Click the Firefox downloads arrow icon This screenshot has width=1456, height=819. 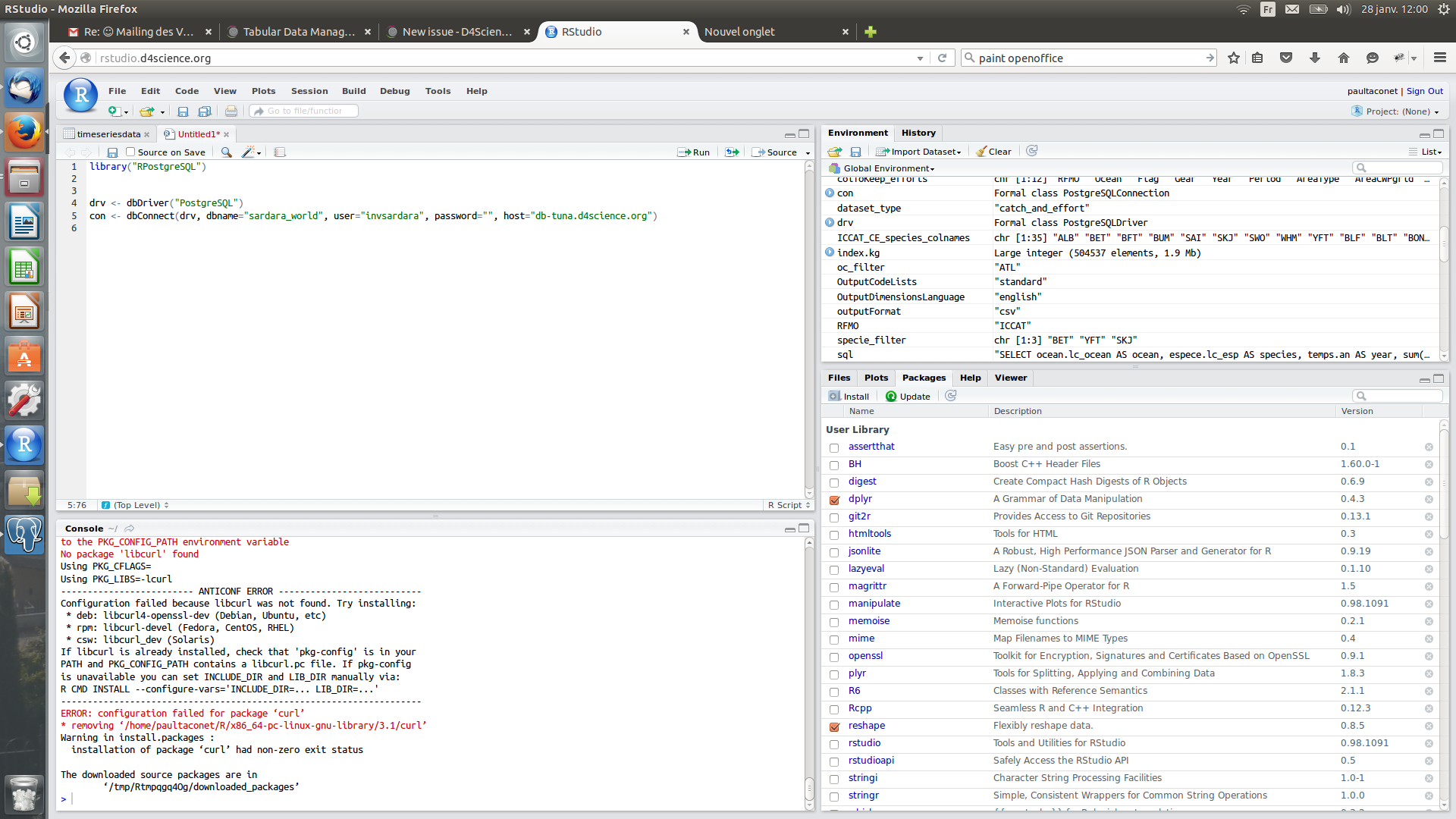tap(1315, 58)
